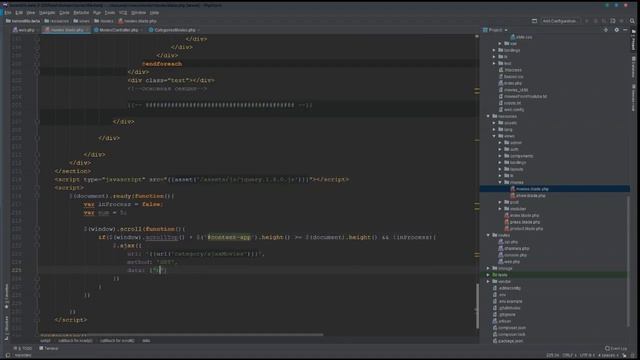Collapse the resources folder arrow
Image resolution: width=640 pixels, height=360 pixels.
pos(488,116)
